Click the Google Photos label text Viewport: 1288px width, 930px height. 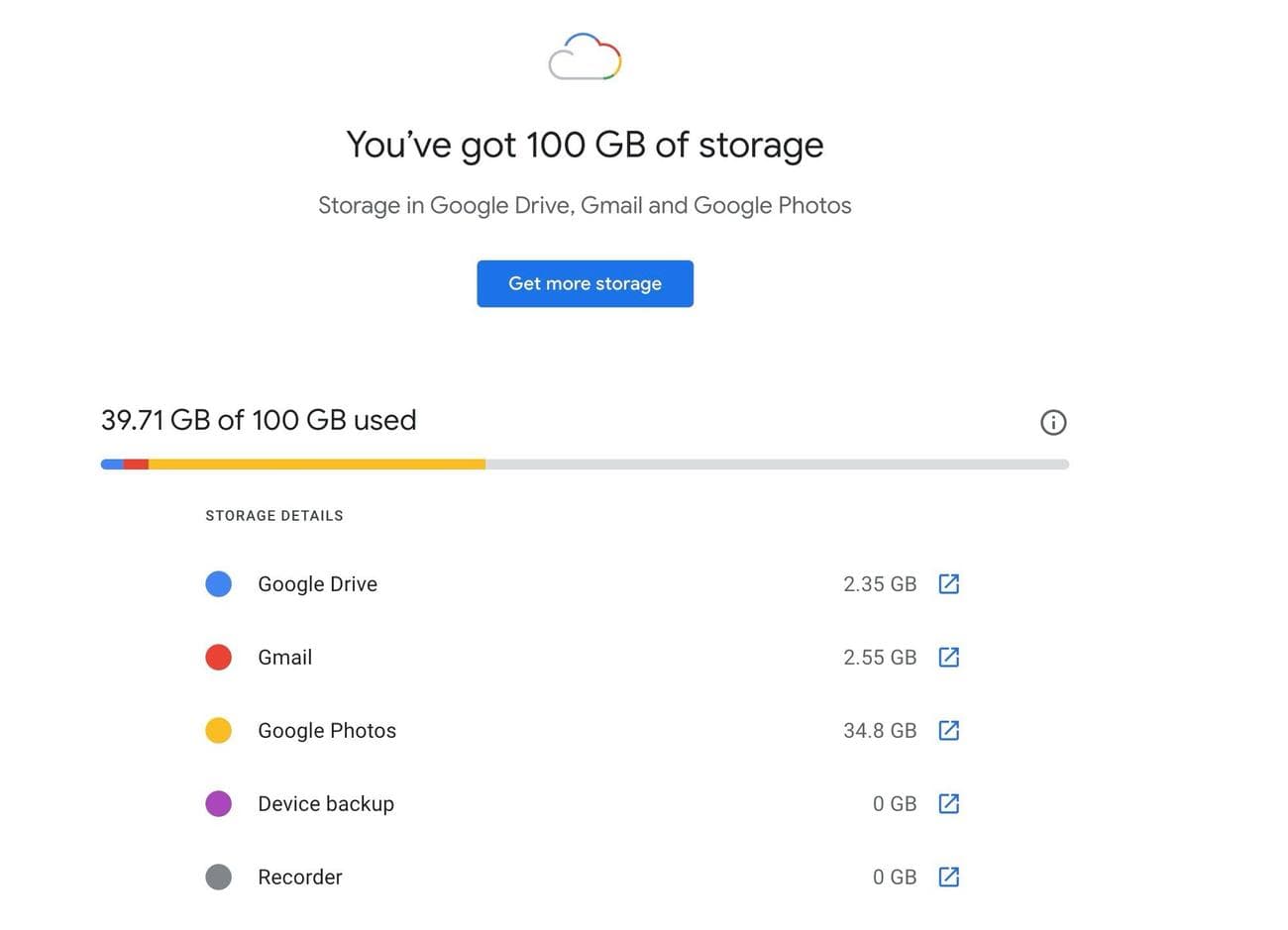pos(326,730)
